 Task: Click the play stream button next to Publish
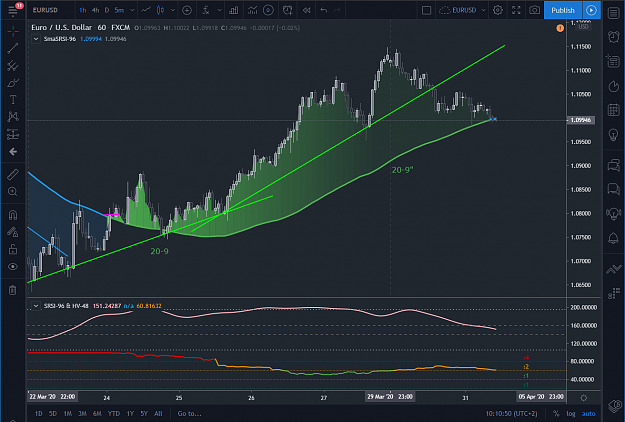pos(592,10)
